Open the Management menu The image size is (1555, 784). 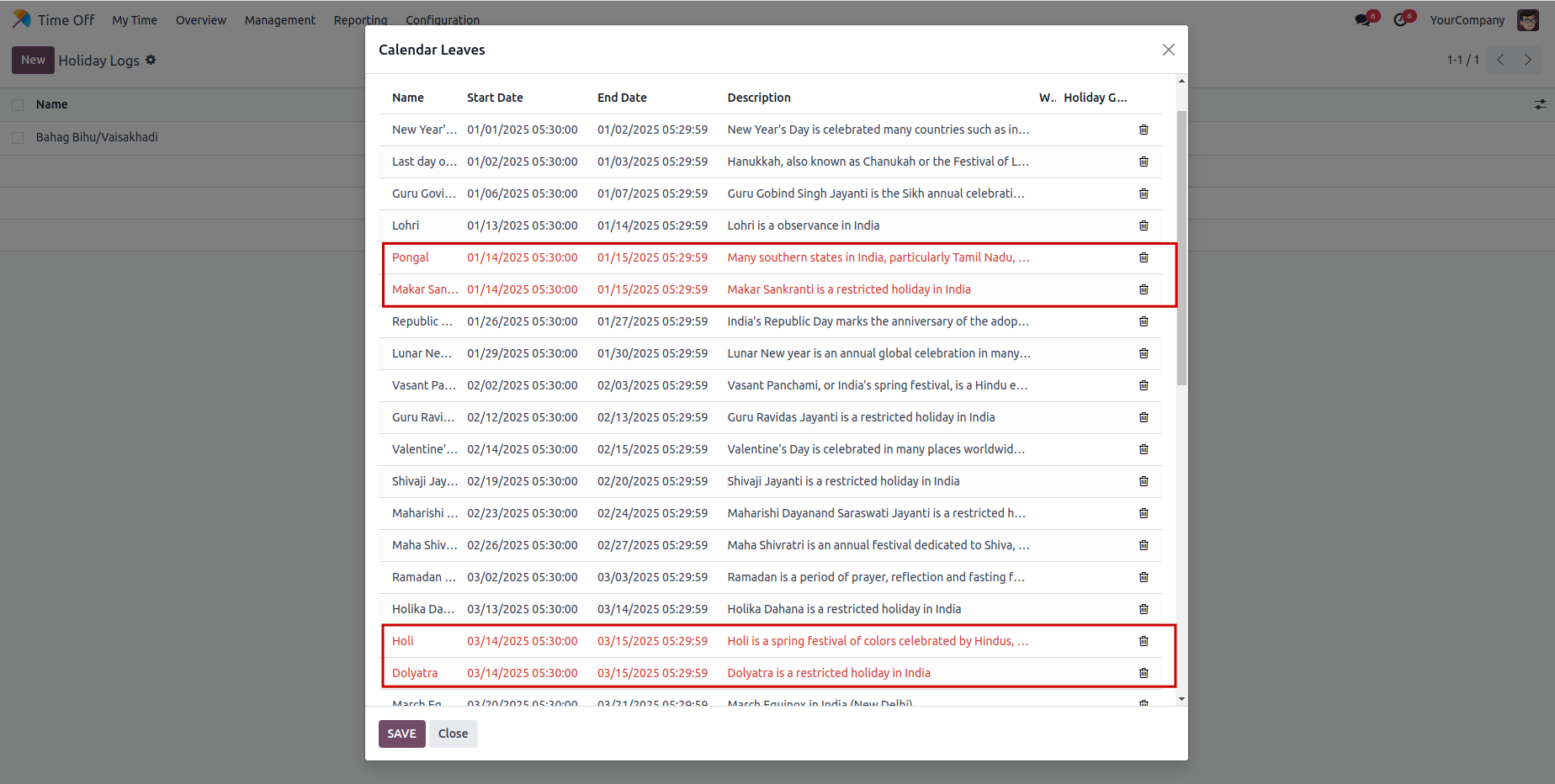(279, 20)
